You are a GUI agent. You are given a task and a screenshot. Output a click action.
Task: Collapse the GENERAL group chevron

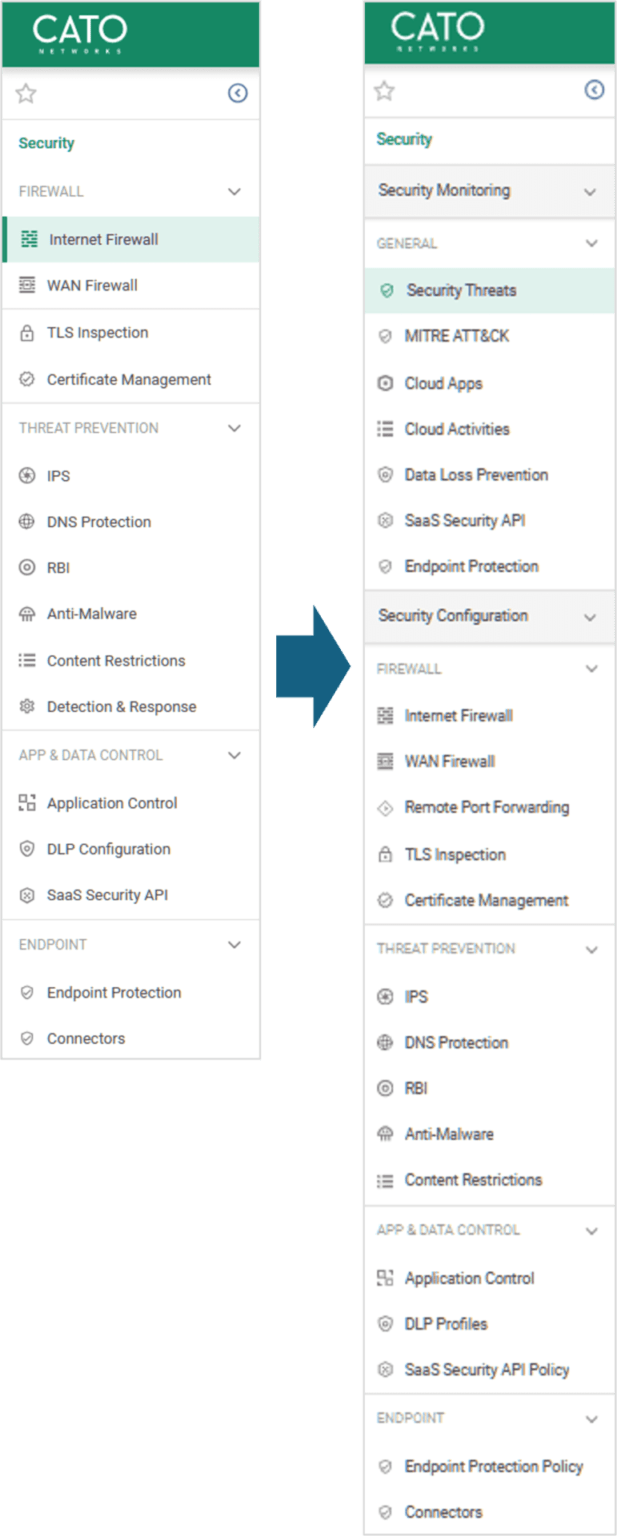click(591, 243)
